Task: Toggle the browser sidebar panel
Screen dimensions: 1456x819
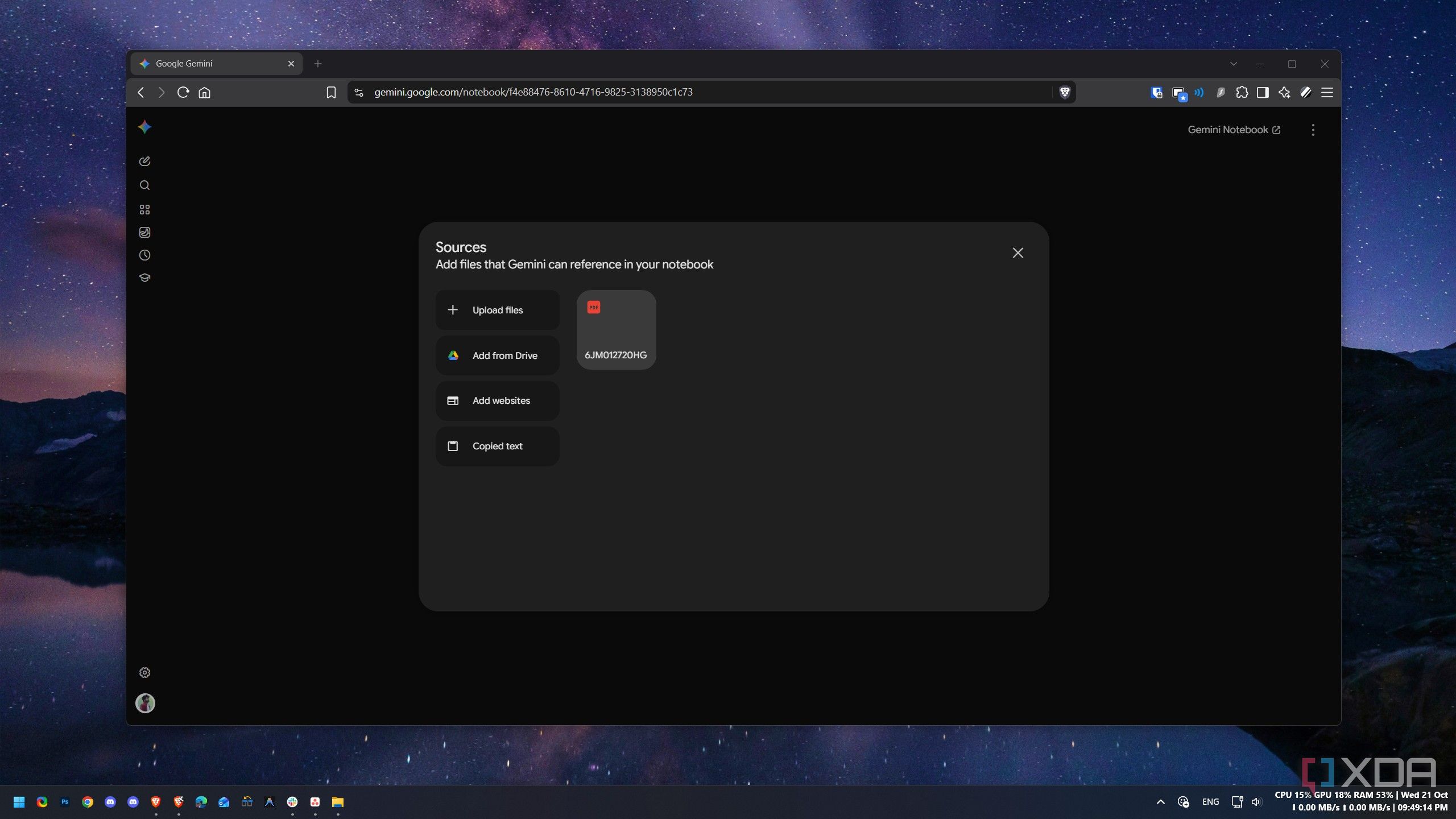Action: [x=1263, y=92]
